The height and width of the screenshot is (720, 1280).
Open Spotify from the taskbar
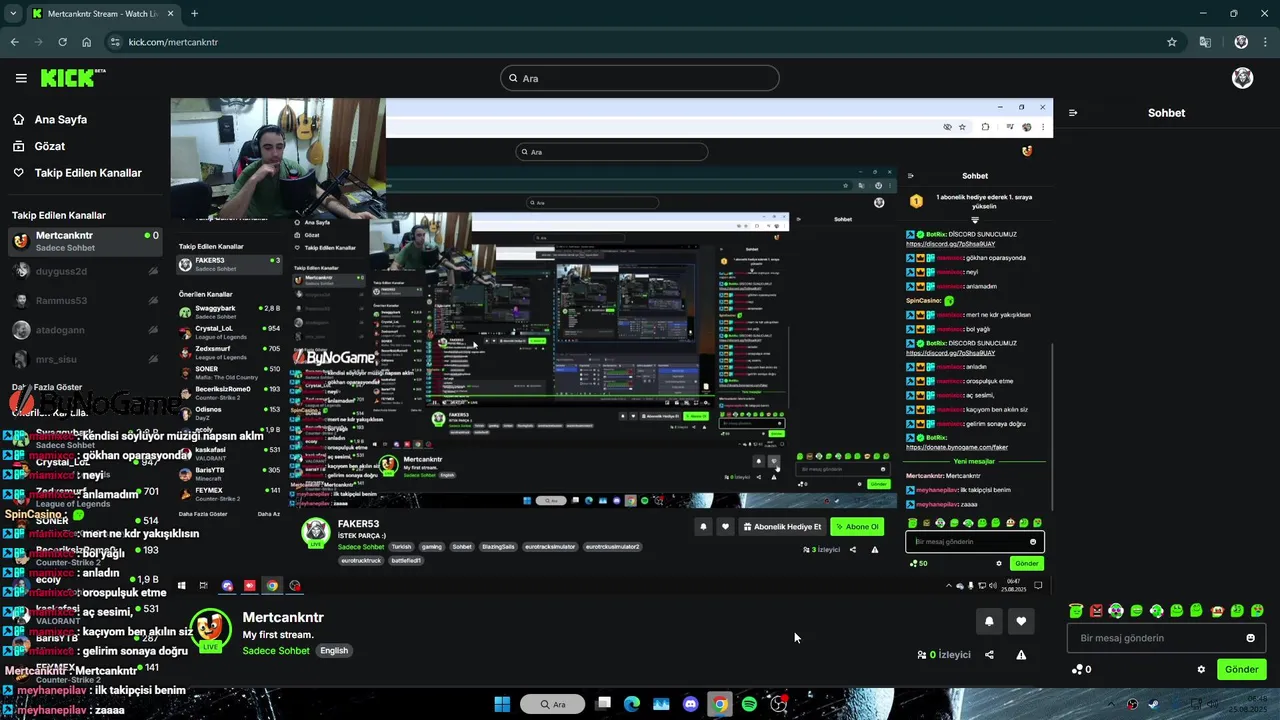(749, 704)
